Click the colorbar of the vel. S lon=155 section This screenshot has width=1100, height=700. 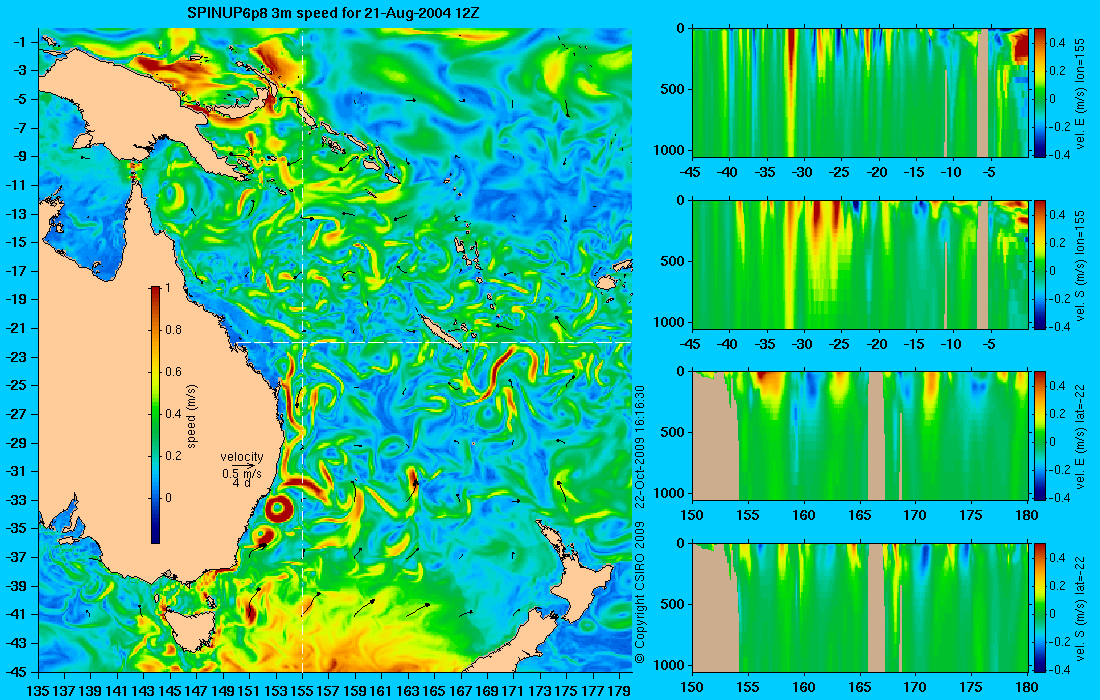tap(1039, 264)
